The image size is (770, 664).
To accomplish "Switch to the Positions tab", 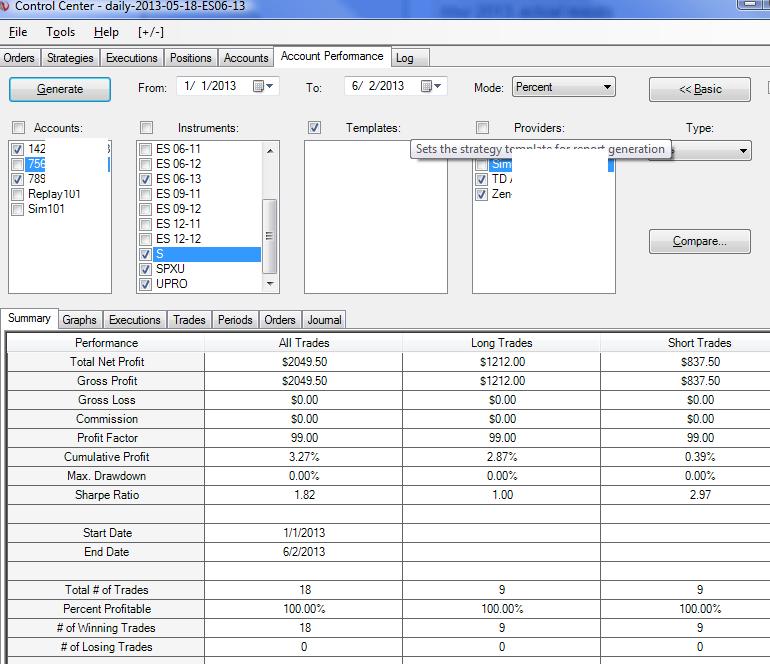I will click(x=191, y=57).
